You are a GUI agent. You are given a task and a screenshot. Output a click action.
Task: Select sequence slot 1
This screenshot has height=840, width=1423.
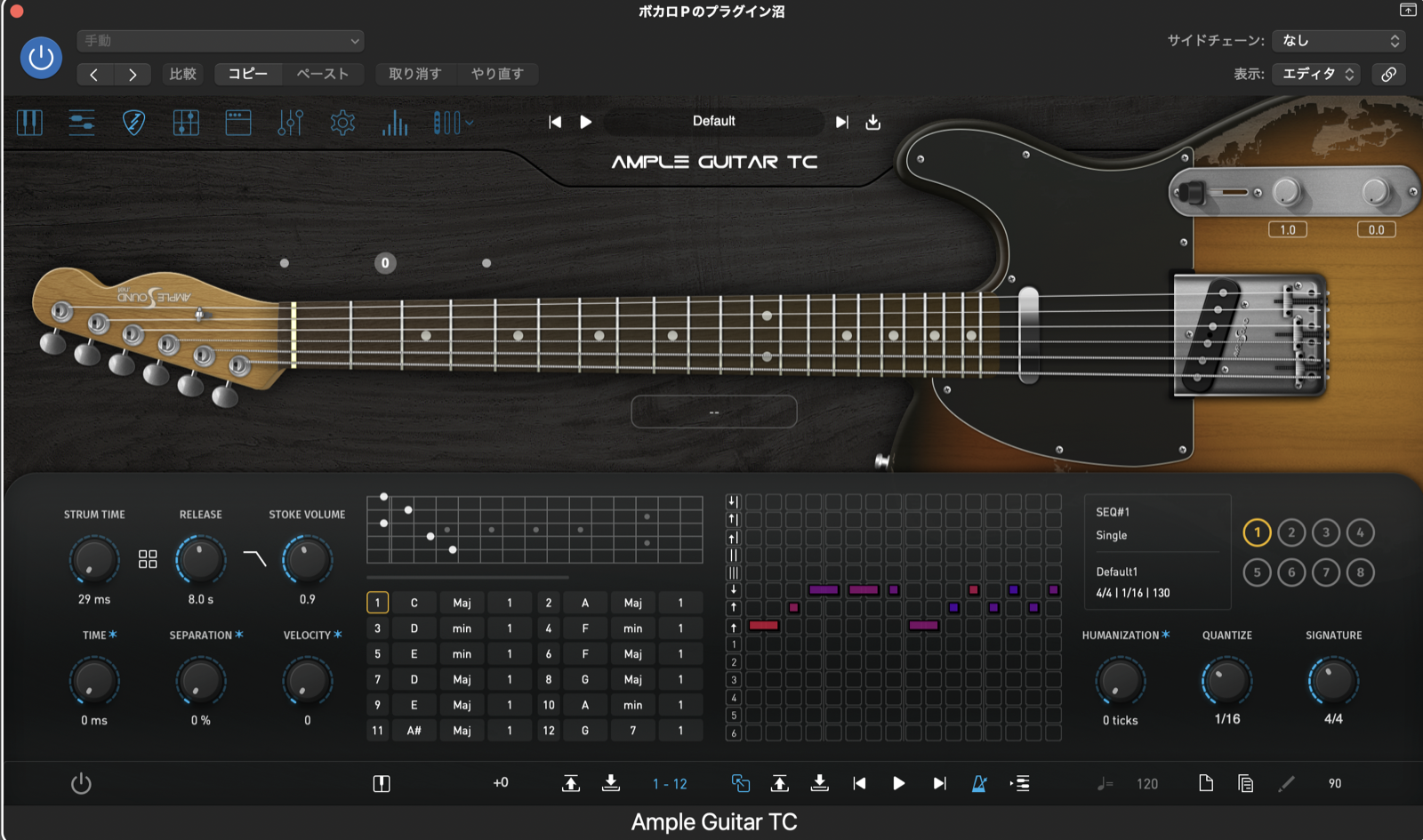click(1257, 532)
